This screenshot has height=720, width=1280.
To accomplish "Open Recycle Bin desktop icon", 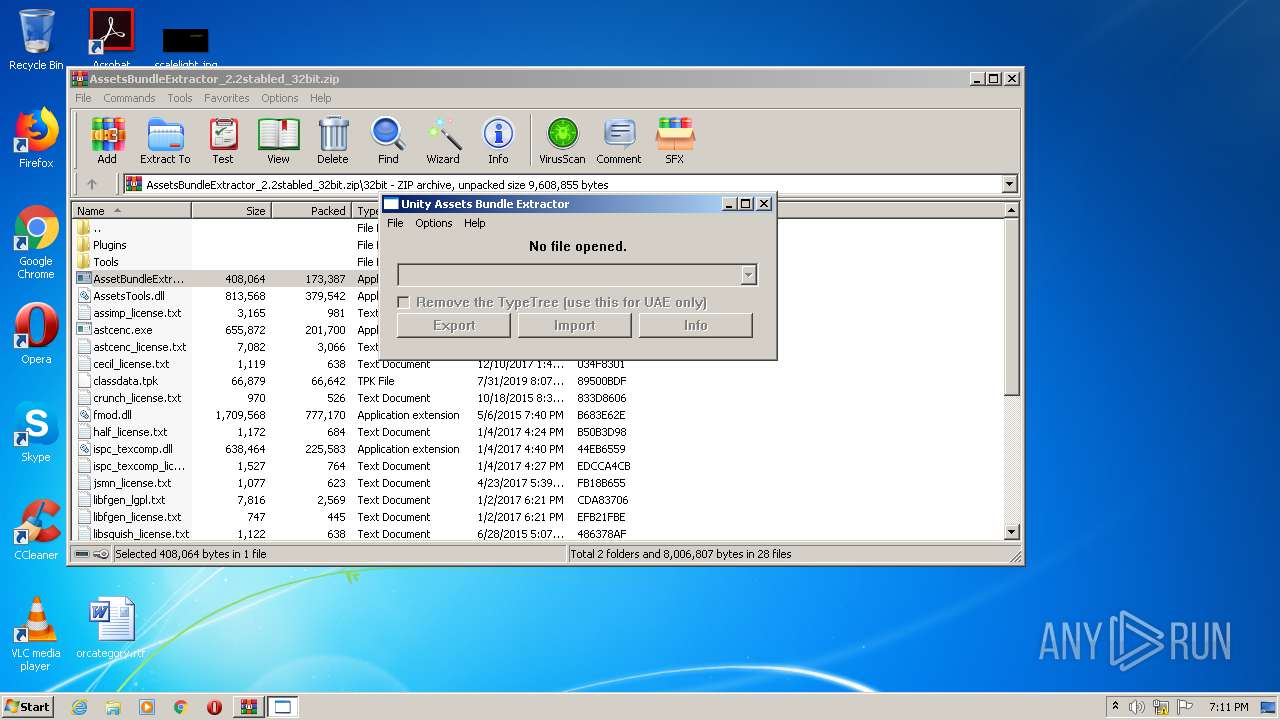I will pos(36,39).
